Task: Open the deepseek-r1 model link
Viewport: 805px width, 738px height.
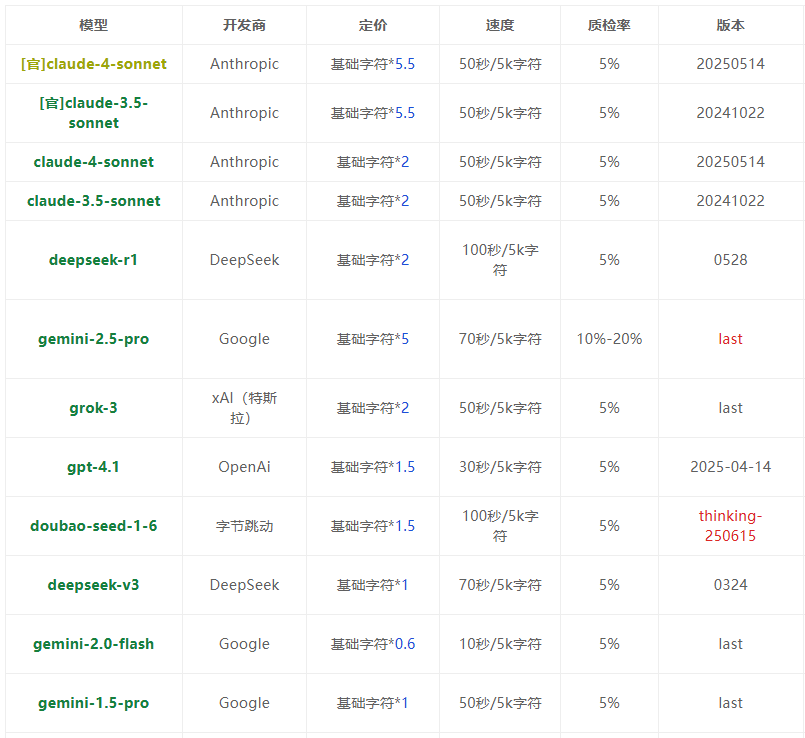Action: (x=94, y=260)
